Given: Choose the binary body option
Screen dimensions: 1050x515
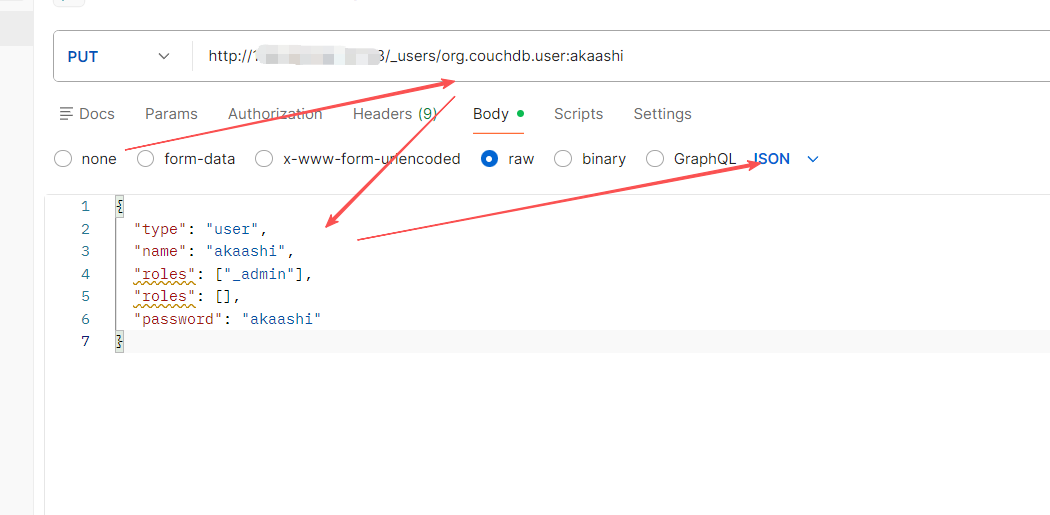Looking at the screenshot, I should click(563, 159).
